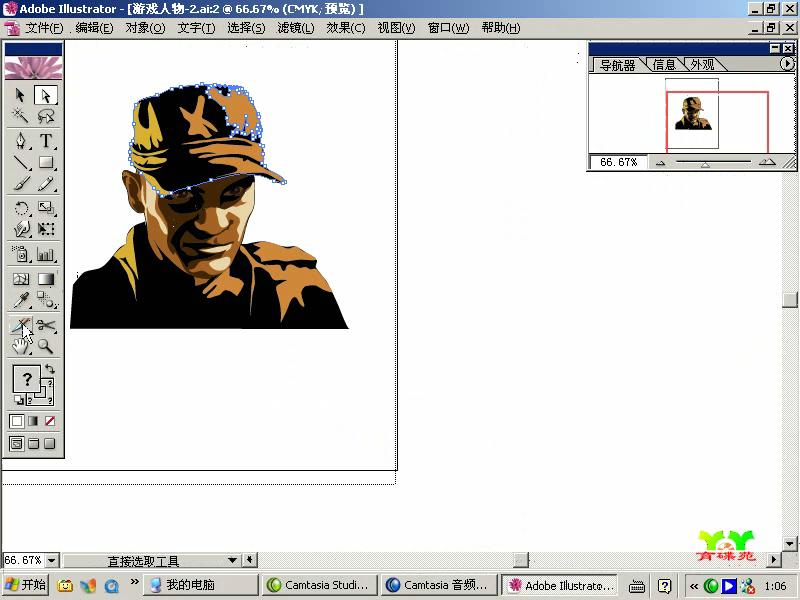
Task: Open the 编辑(E) menu
Action: 94,28
